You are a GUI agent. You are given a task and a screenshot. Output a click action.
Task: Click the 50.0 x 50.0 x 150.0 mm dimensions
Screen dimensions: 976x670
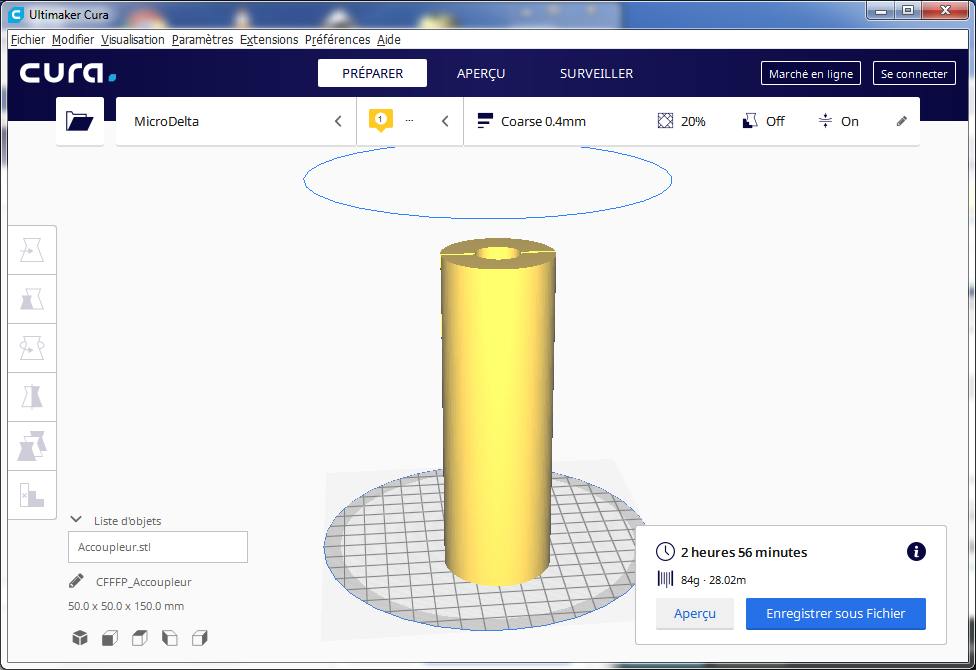[126, 606]
